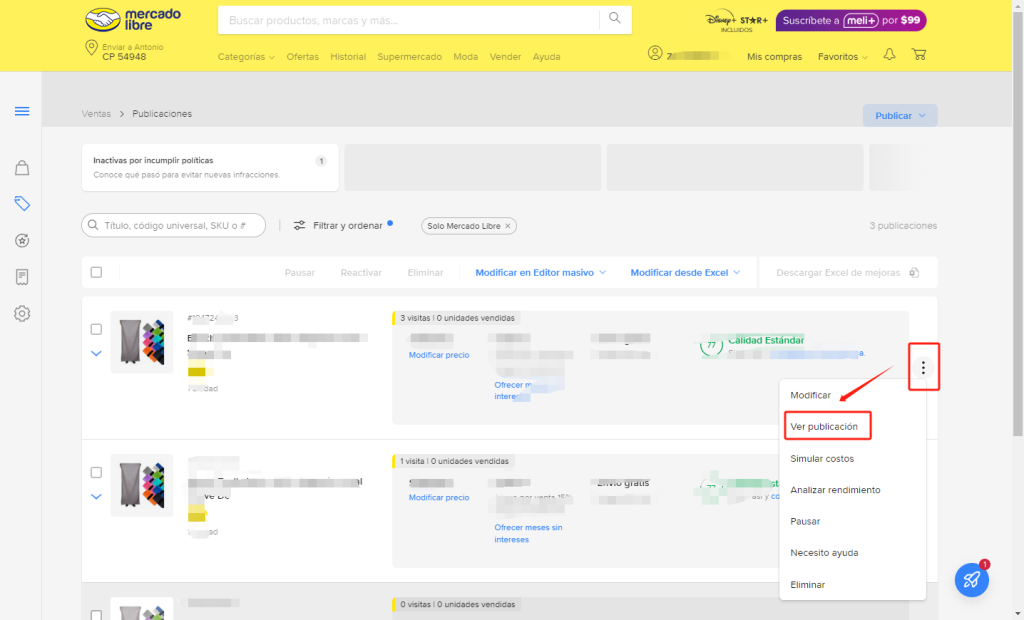Click the Disney+ Star logo

point(737,21)
